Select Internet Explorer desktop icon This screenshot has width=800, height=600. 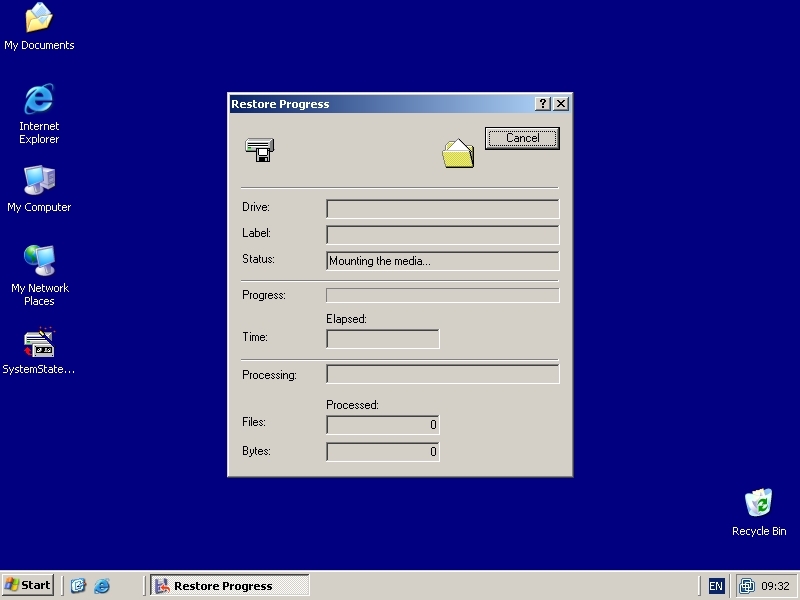(39, 114)
